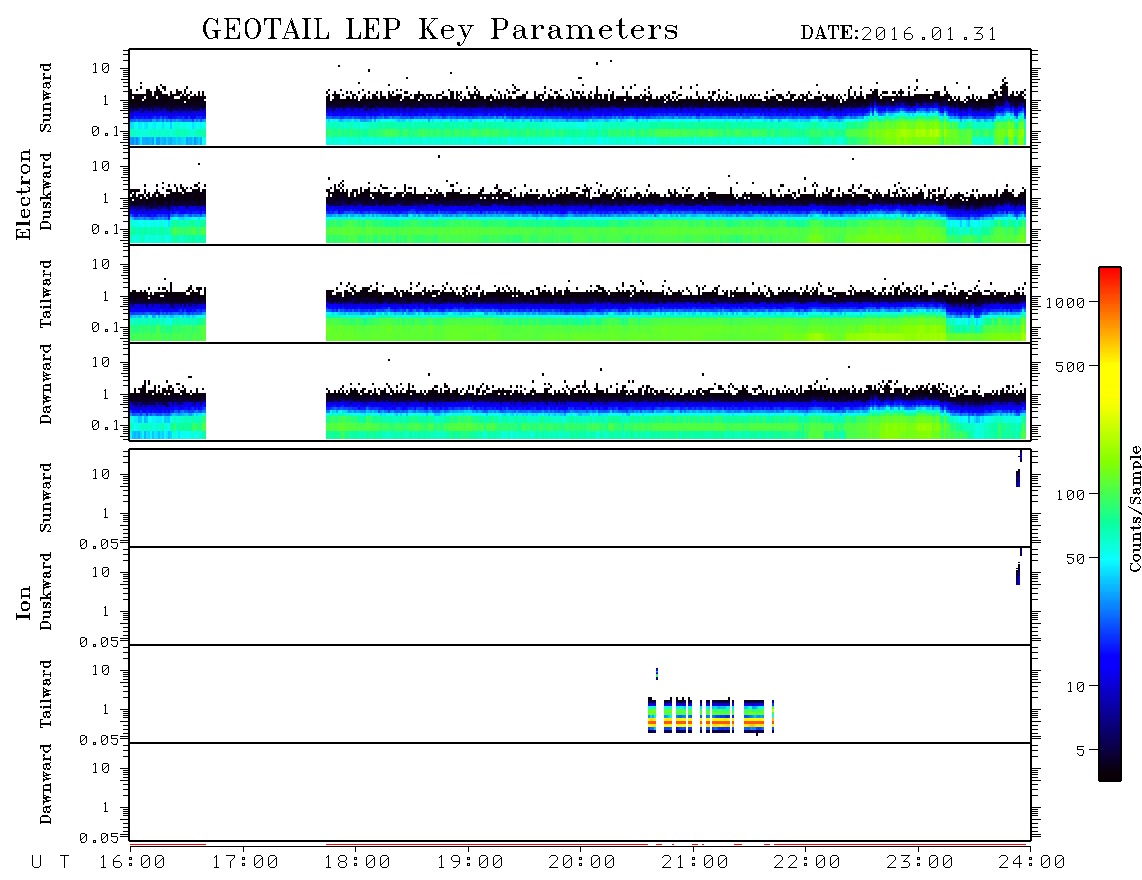The width and height of the screenshot is (1142, 880).
Task: Click the 100 tick on colorbar
Action: [1070, 495]
